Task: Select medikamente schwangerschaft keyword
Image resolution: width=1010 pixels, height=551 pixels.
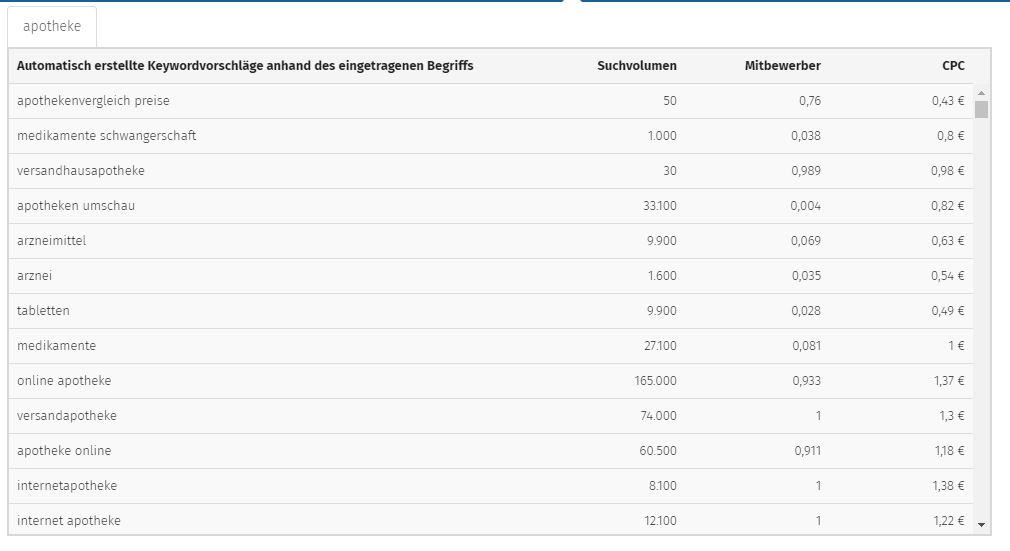Action: [106, 136]
